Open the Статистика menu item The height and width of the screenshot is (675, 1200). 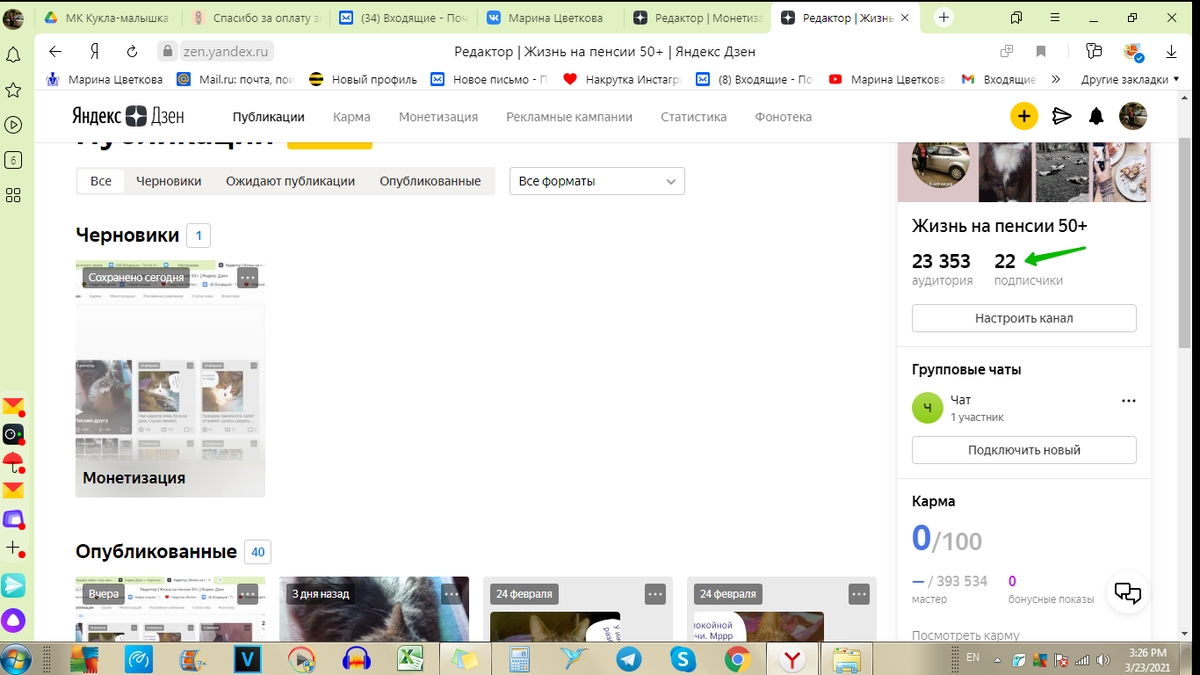point(693,116)
